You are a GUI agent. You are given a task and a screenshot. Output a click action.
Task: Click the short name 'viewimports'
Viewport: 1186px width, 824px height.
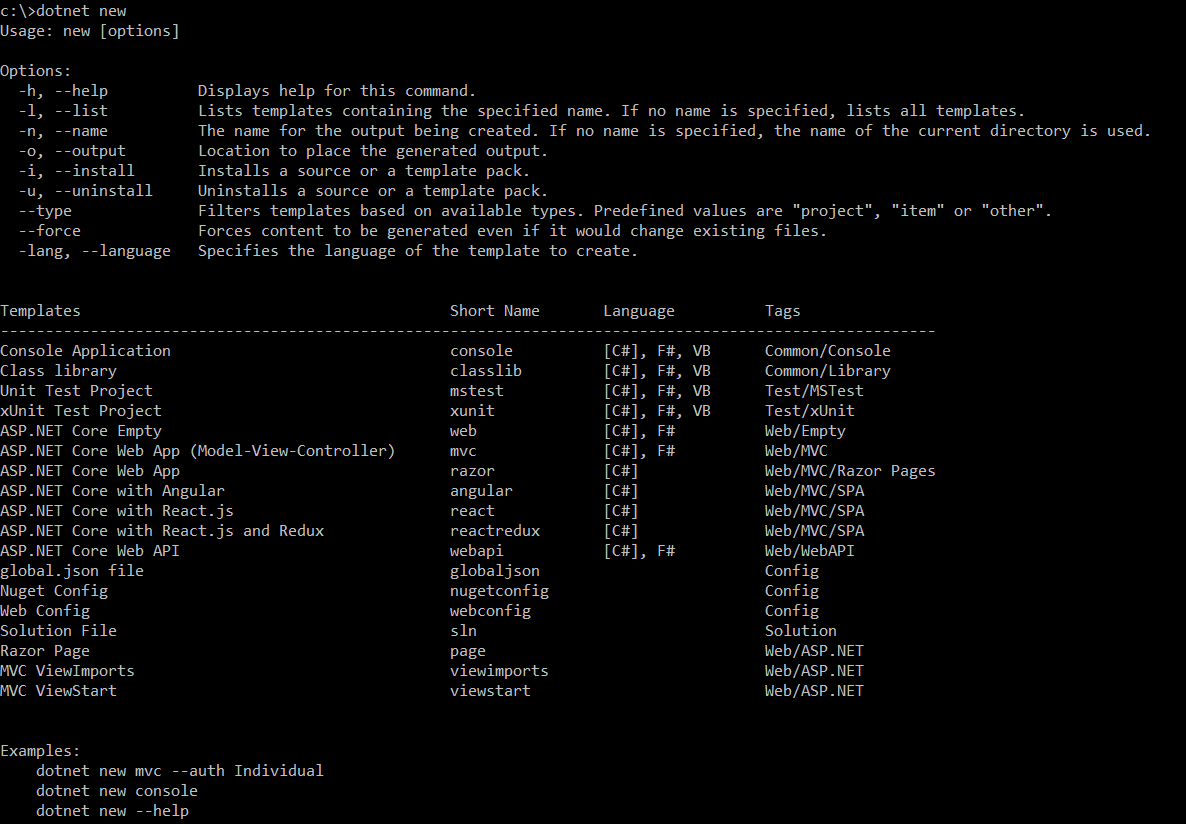(499, 671)
